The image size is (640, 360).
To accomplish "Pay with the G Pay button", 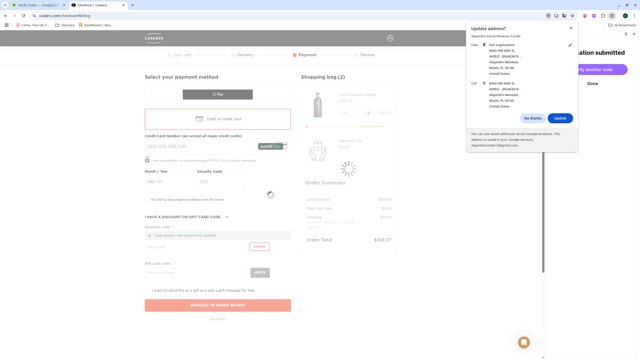I will [x=218, y=94].
